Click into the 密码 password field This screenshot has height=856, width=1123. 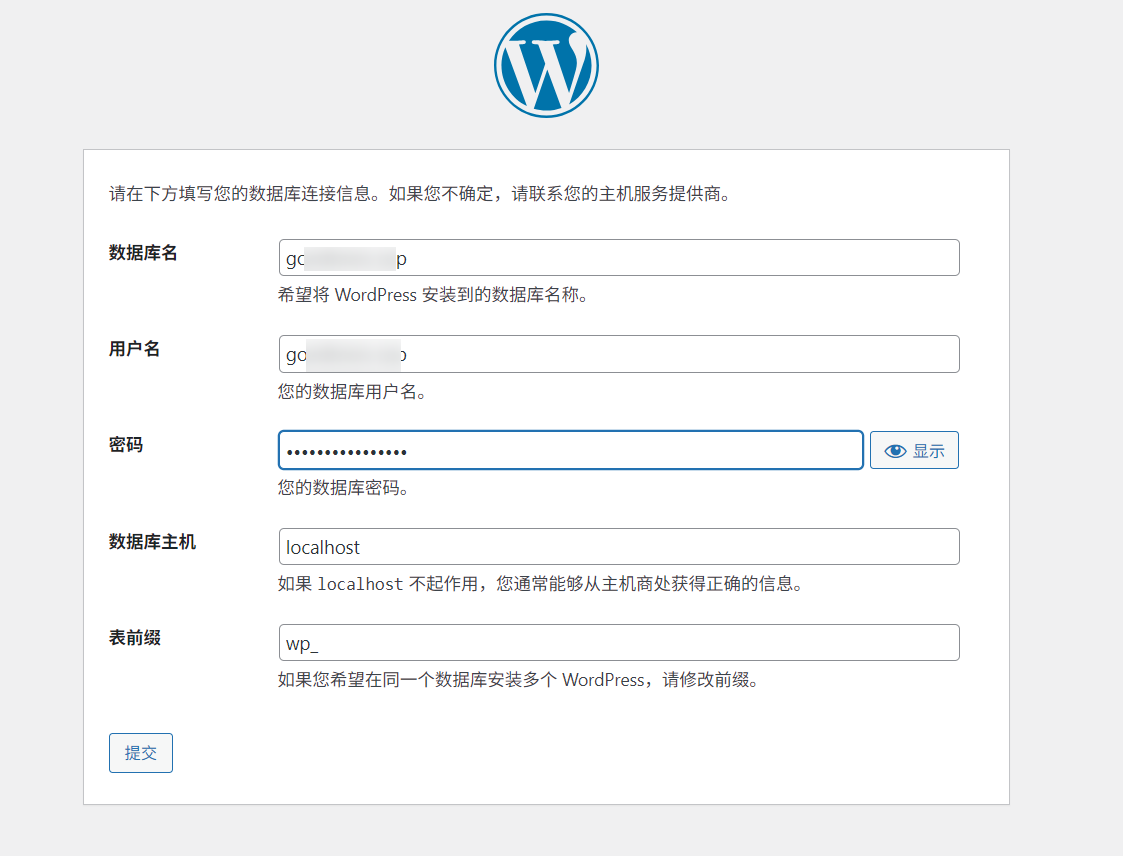point(571,451)
